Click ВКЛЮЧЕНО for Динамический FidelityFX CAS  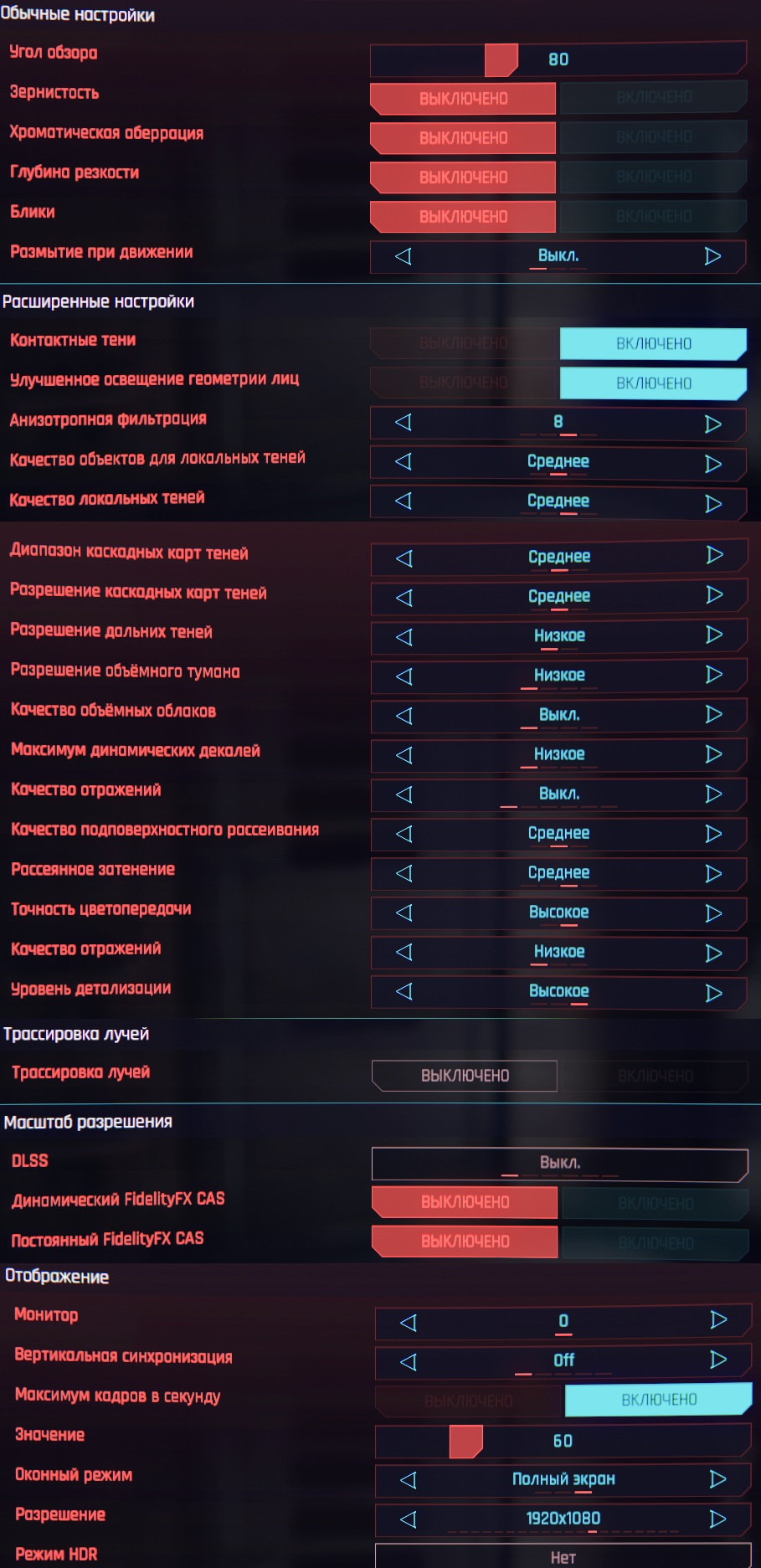[656, 1203]
